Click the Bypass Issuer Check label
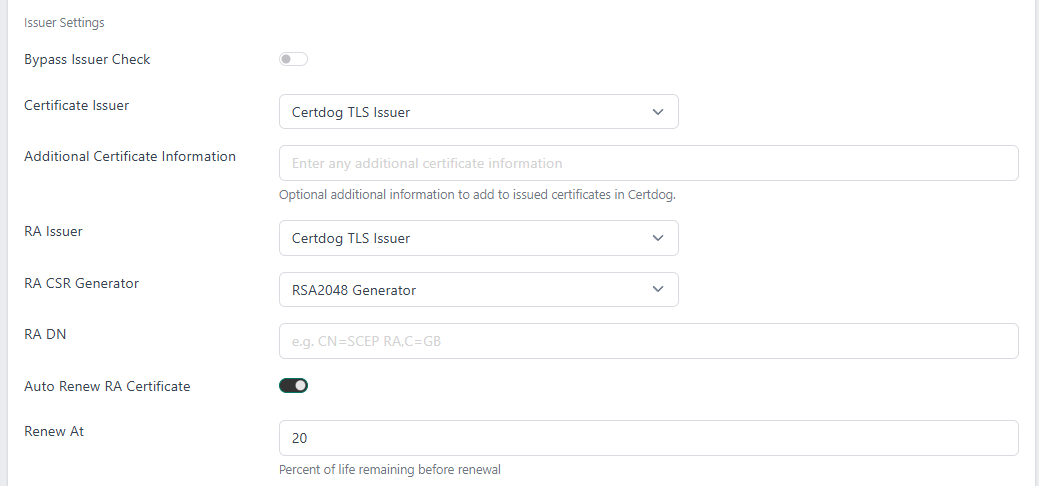The width and height of the screenshot is (1039, 486). click(87, 60)
